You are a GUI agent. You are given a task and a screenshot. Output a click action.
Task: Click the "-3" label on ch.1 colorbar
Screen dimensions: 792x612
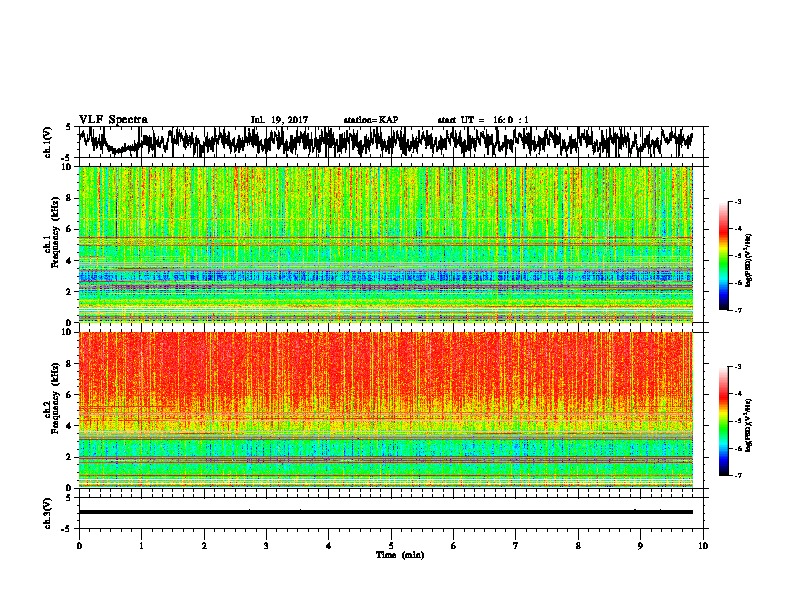tap(738, 201)
